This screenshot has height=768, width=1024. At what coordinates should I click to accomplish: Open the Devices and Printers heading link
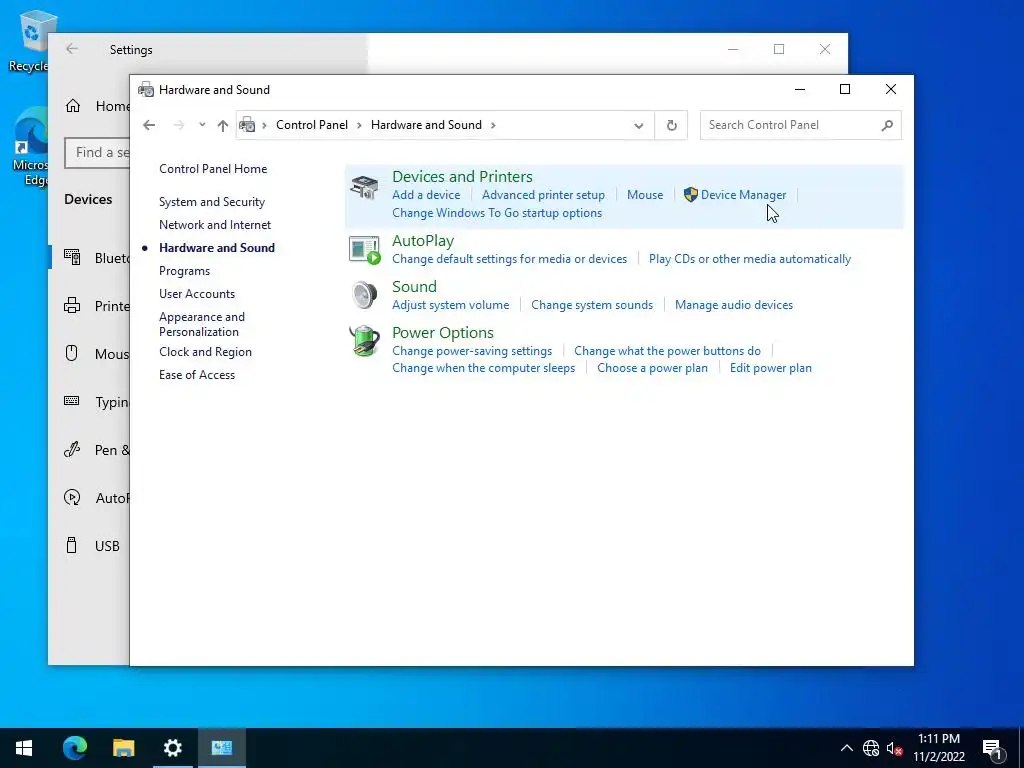[462, 176]
